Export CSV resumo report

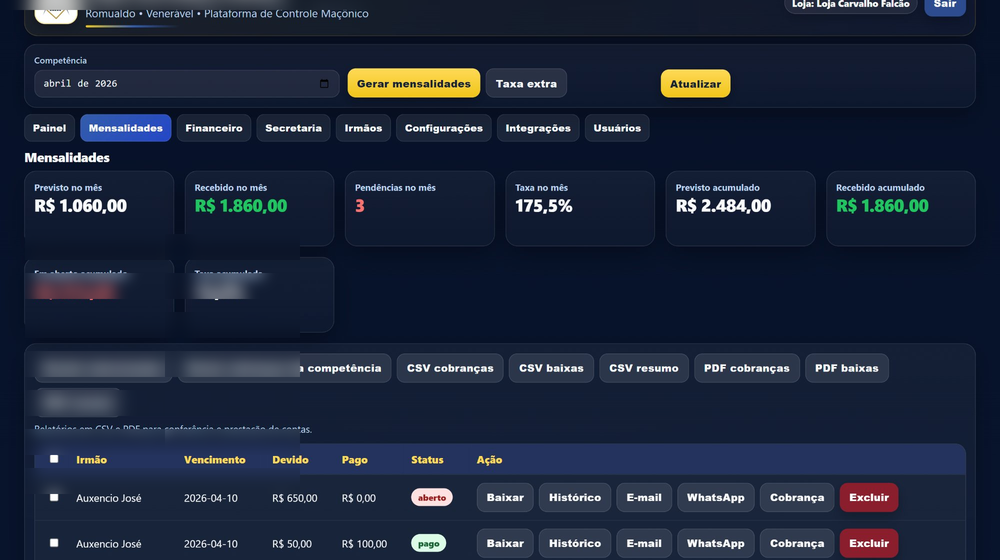pyautogui.click(x=643, y=368)
